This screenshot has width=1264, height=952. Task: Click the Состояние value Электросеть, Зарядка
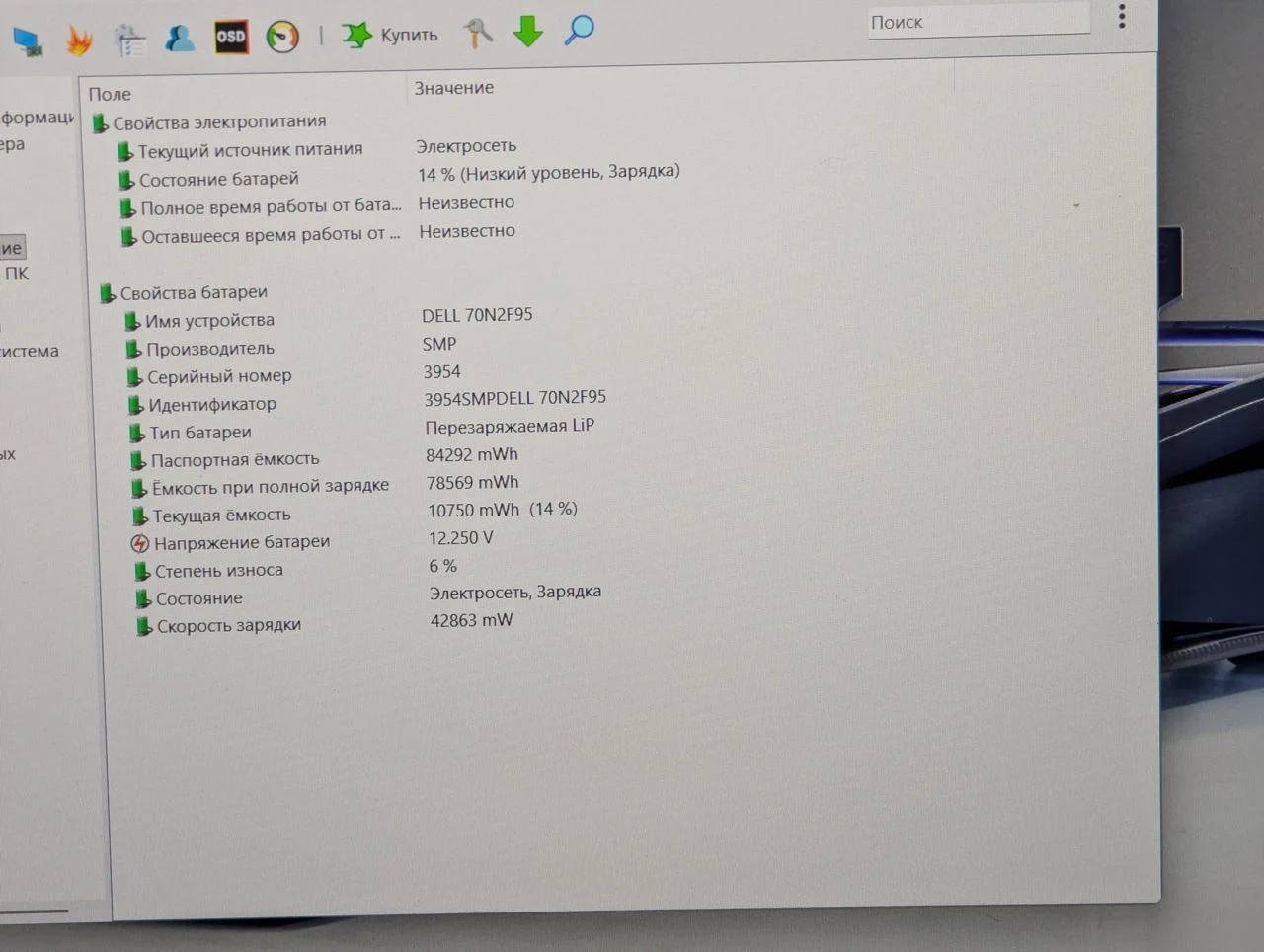click(x=515, y=593)
